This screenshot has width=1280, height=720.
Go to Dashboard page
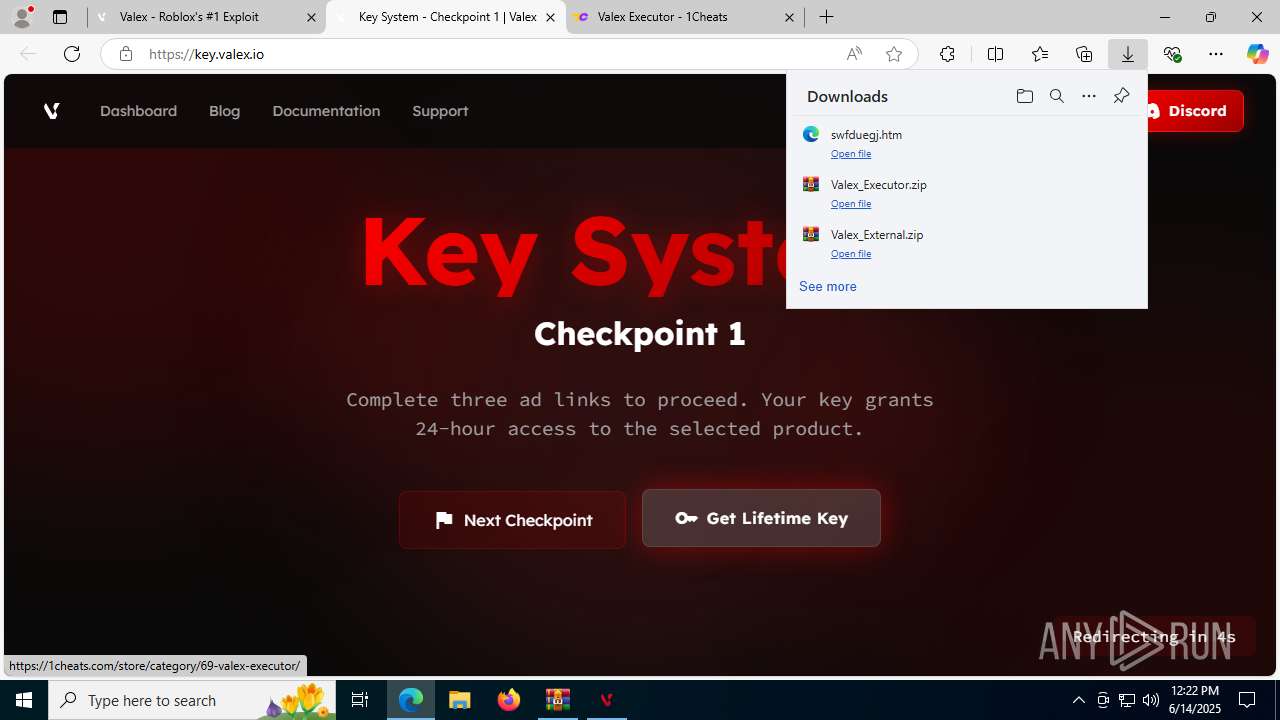coord(138,111)
